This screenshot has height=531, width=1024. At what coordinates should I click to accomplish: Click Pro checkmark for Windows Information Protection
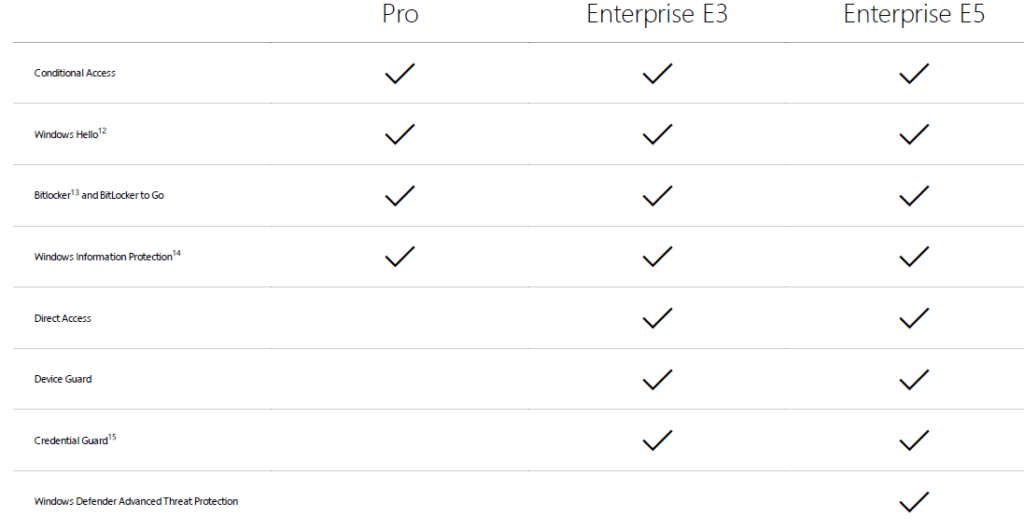pyautogui.click(x=399, y=257)
